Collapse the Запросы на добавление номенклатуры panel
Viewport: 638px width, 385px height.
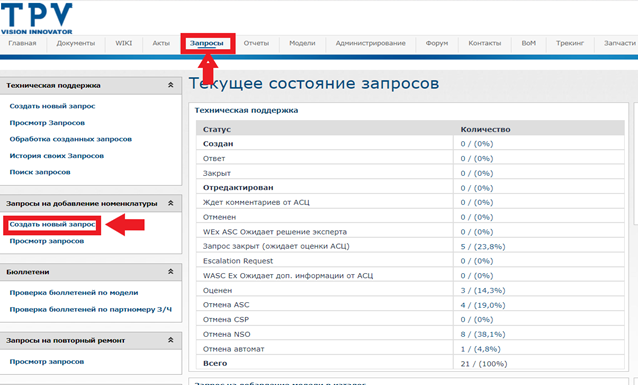pyautogui.click(x=170, y=203)
